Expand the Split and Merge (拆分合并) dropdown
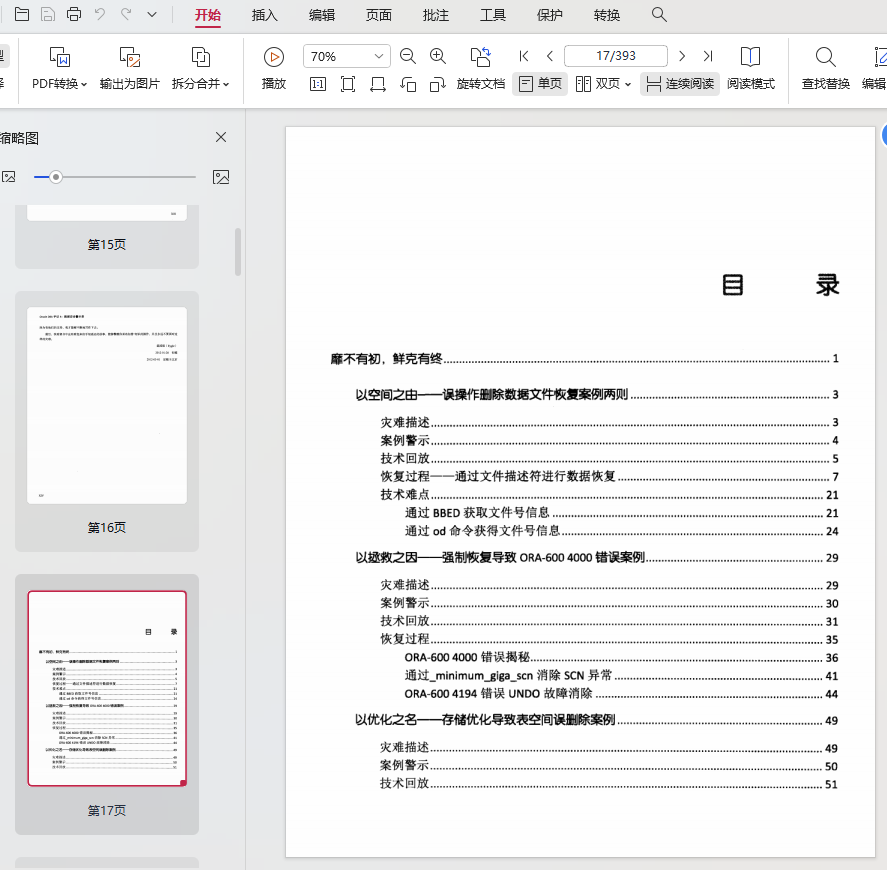The image size is (887, 870). click(200, 84)
